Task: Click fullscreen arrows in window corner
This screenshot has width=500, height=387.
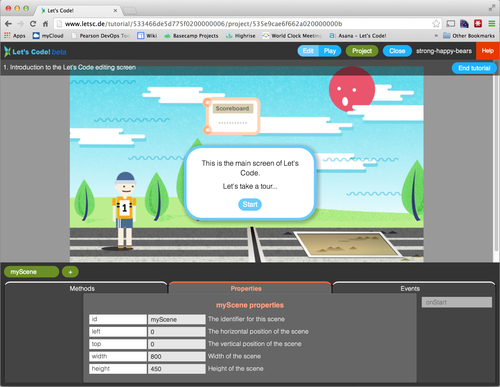Action: point(492,8)
